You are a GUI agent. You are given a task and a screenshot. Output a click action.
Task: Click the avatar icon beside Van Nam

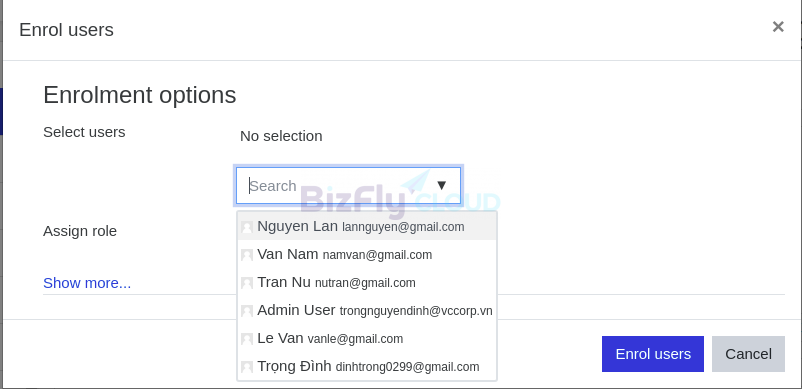click(x=247, y=255)
